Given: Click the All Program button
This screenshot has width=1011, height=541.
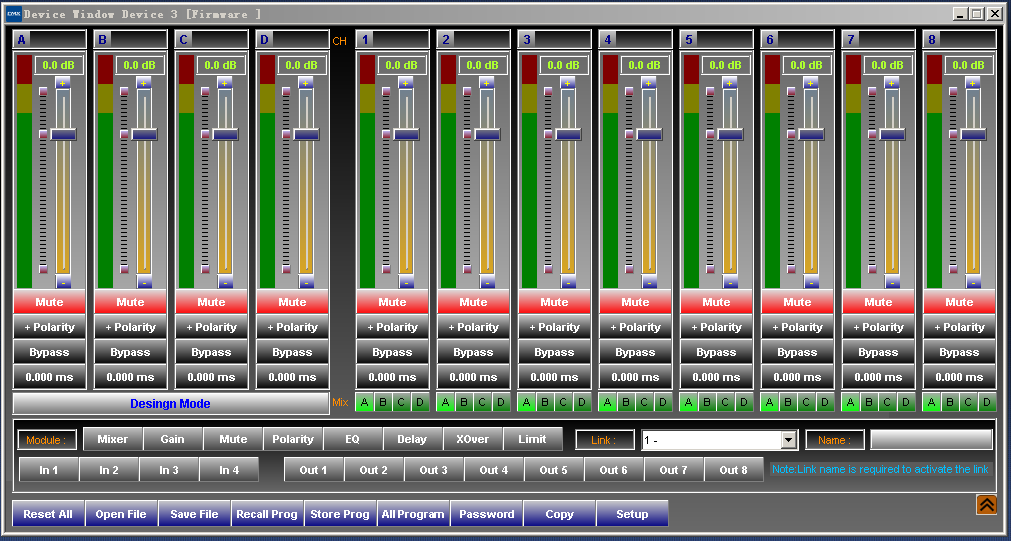Looking at the screenshot, I should pyautogui.click(x=413, y=514).
